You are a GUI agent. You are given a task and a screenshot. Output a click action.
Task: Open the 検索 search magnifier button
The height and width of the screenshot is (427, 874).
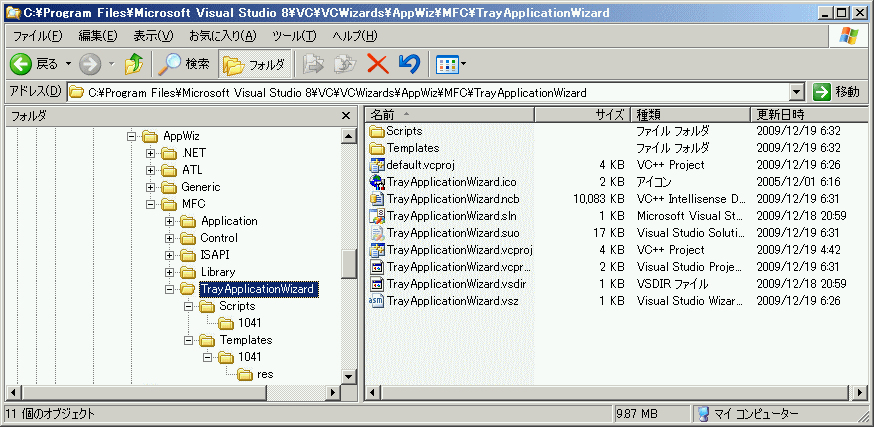click(x=184, y=65)
